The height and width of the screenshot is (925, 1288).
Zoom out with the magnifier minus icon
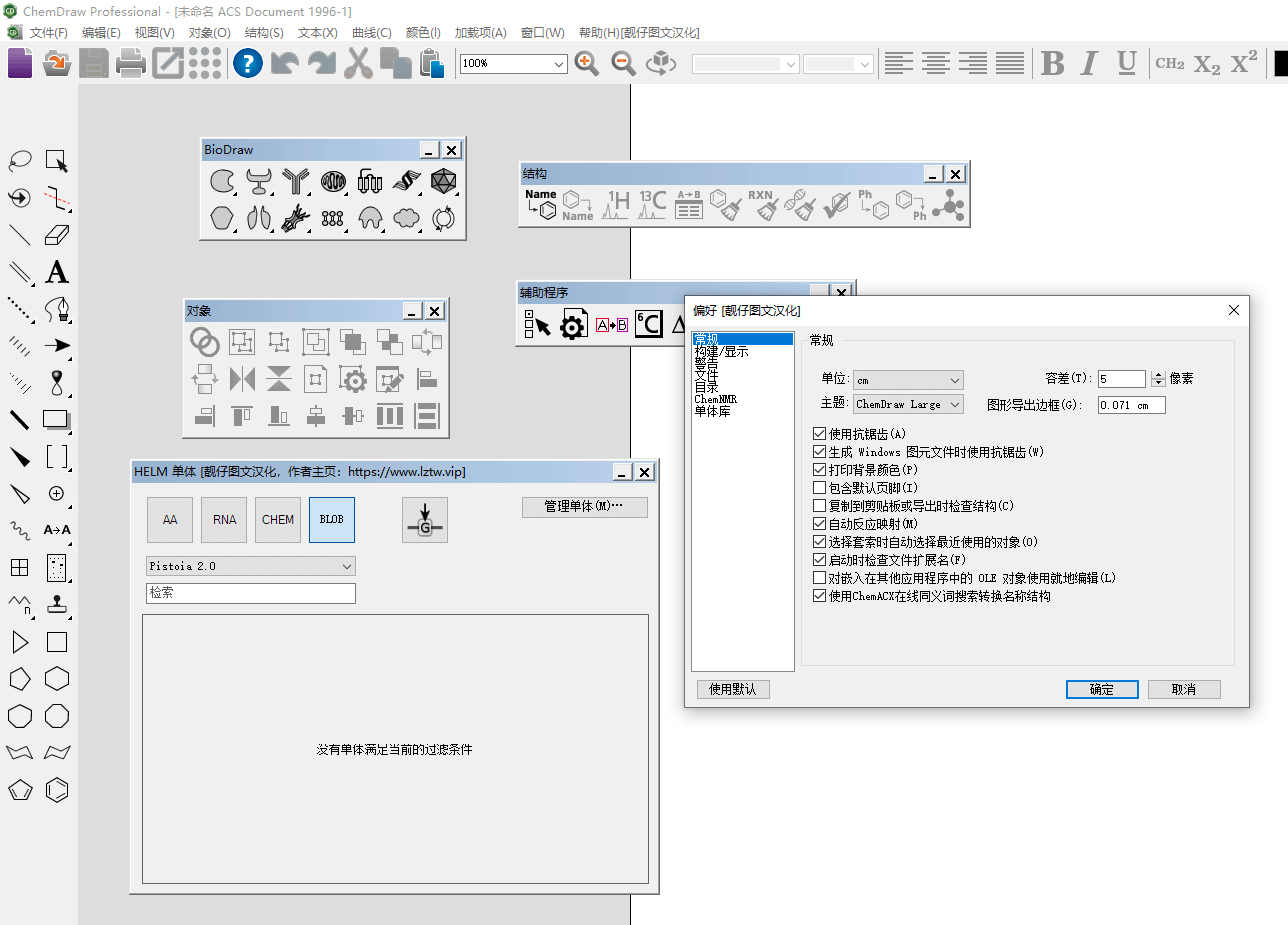[x=624, y=64]
